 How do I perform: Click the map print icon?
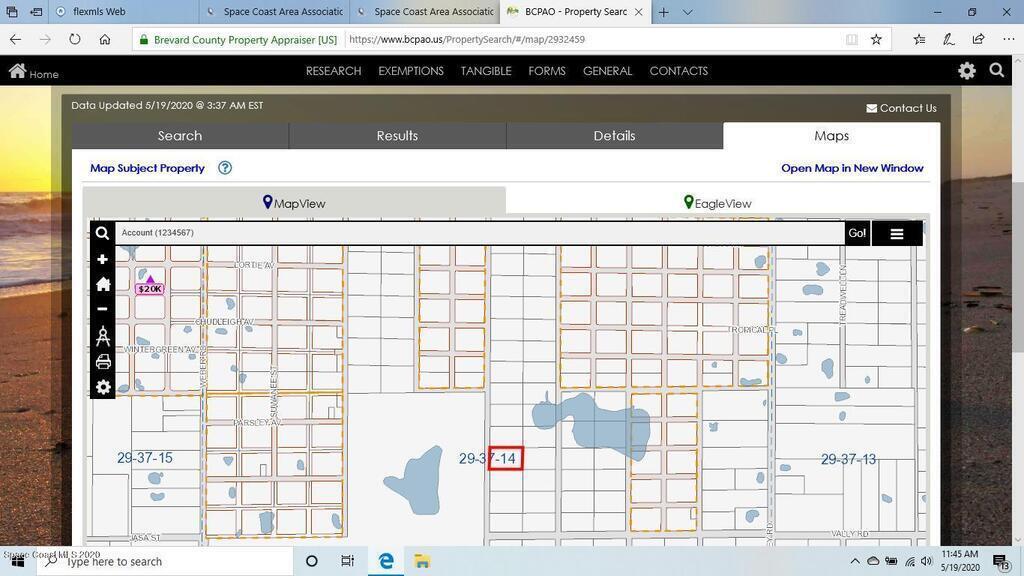click(x=102, y=362)
